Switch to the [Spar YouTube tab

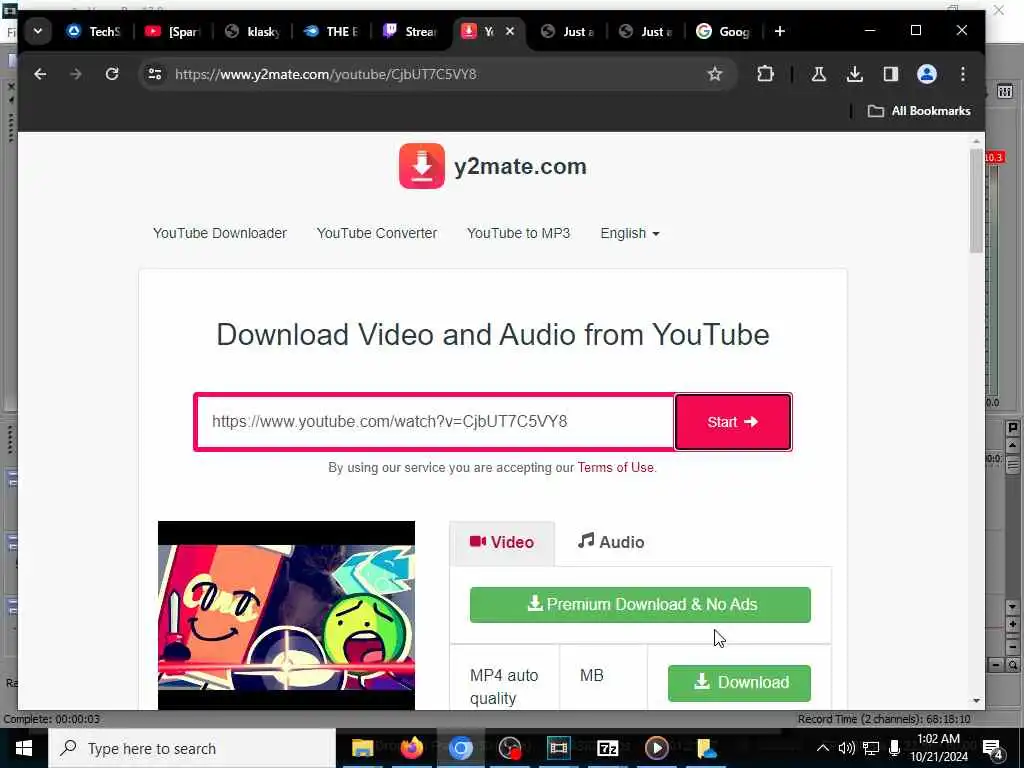coord(173,31)
